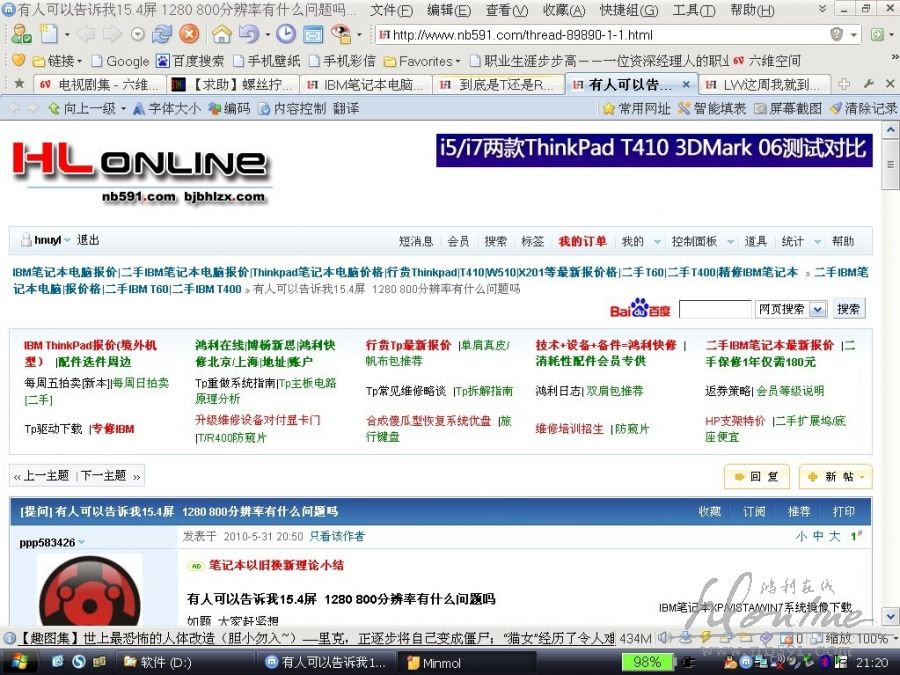Click the browser address bar URL field
Viewport: 900px width, 675px height.
coord(601,35)
